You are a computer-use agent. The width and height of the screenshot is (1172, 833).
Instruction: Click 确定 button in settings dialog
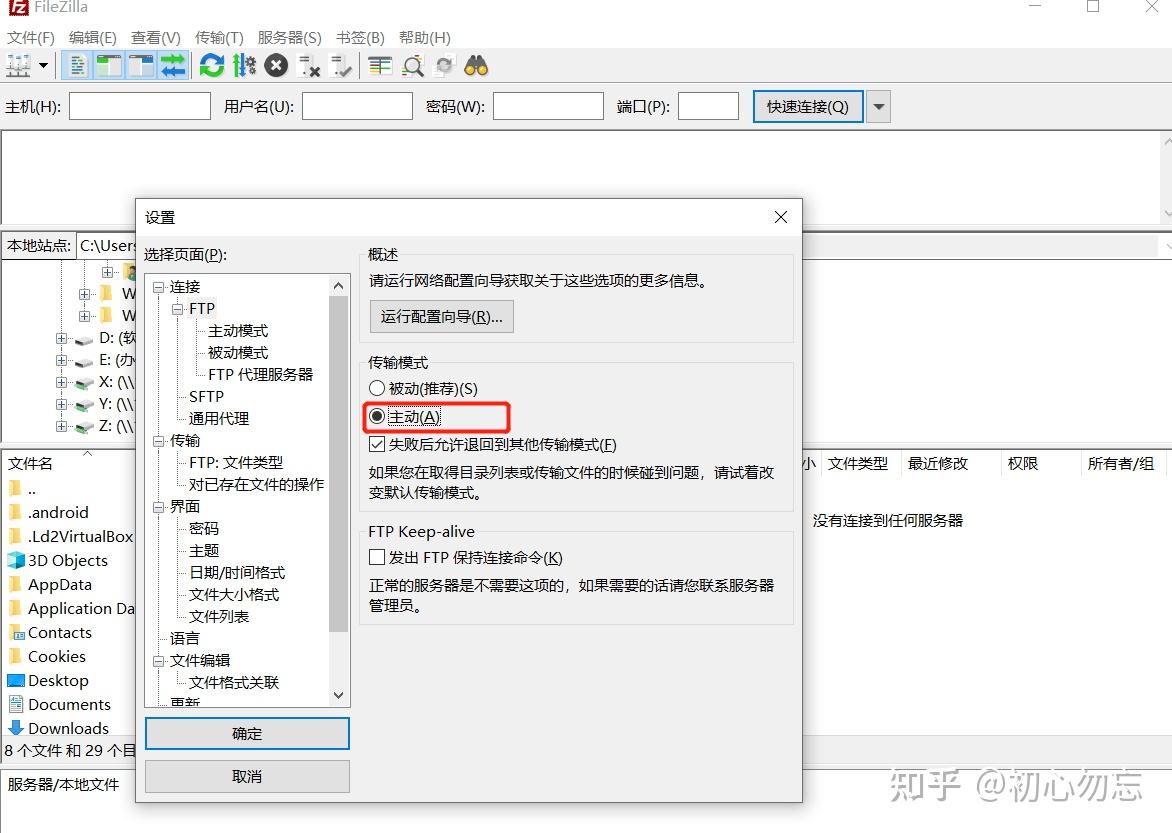pos(247,734)
